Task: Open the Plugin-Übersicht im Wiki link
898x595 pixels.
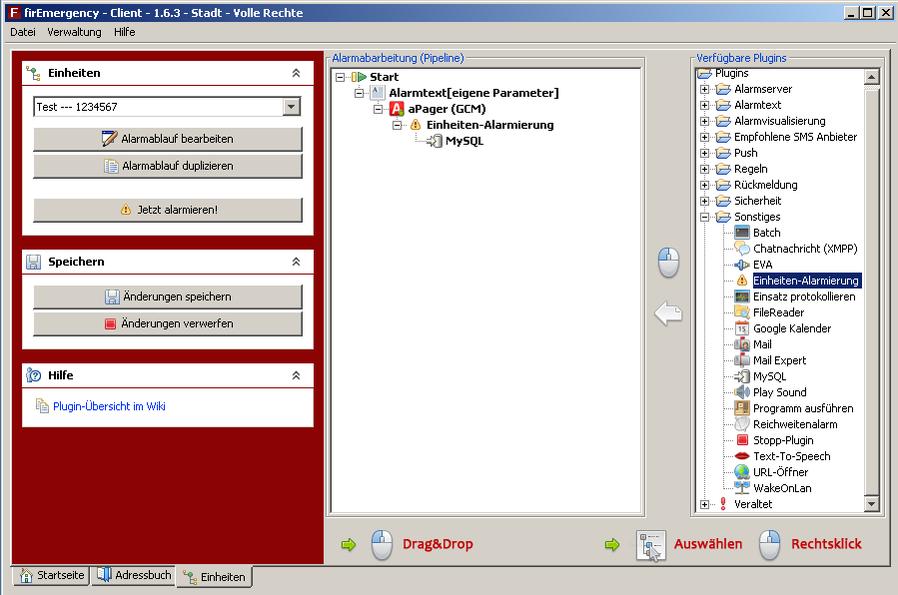Action: (x=109, y=406)
